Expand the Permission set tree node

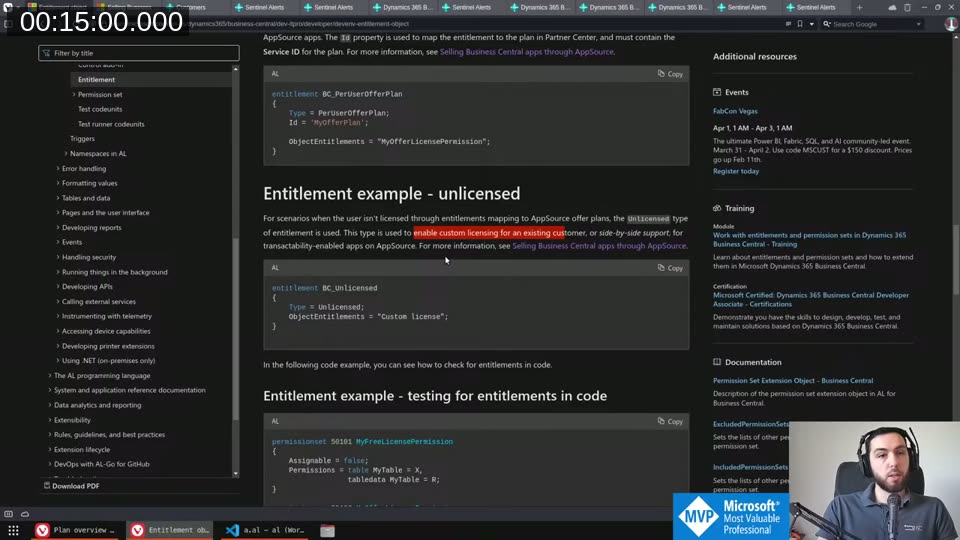[74, 94]
